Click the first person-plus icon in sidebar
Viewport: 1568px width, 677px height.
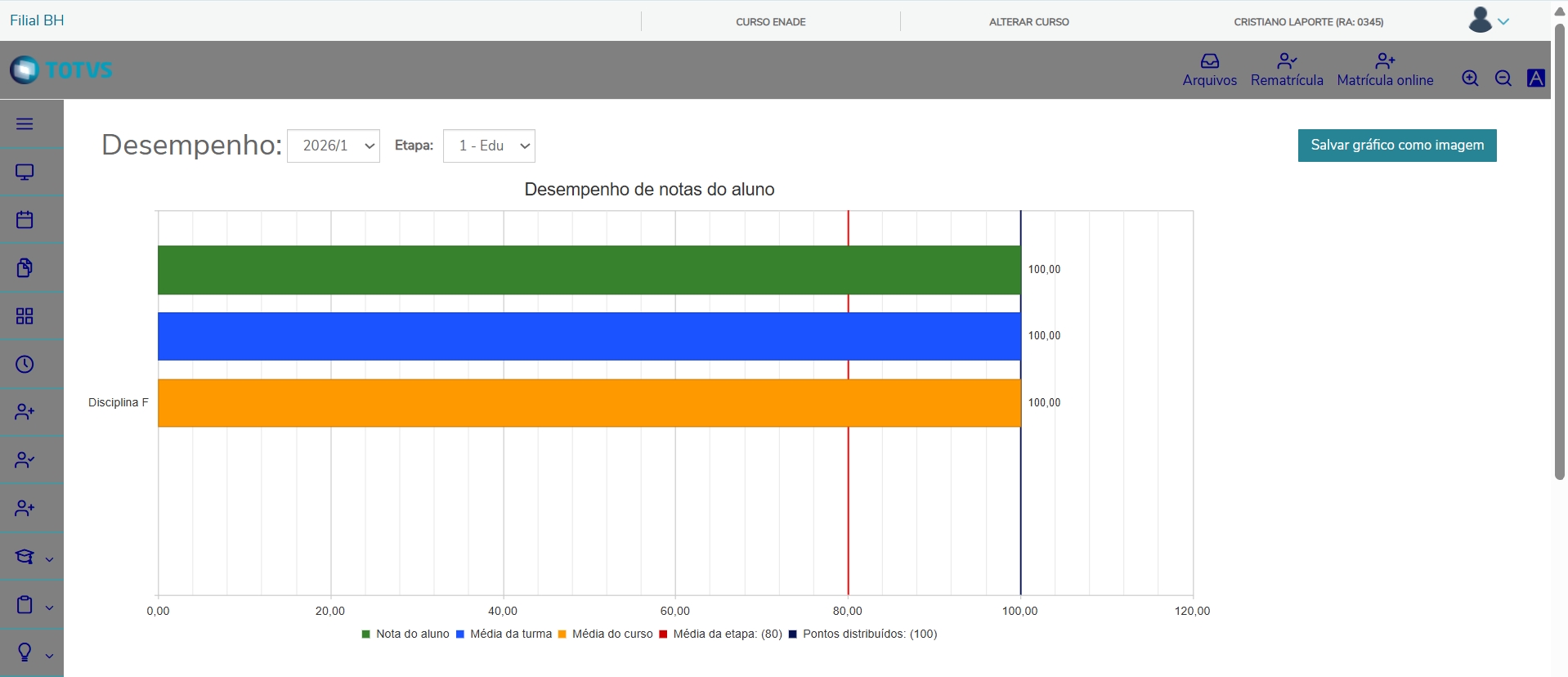click(25, 411)
